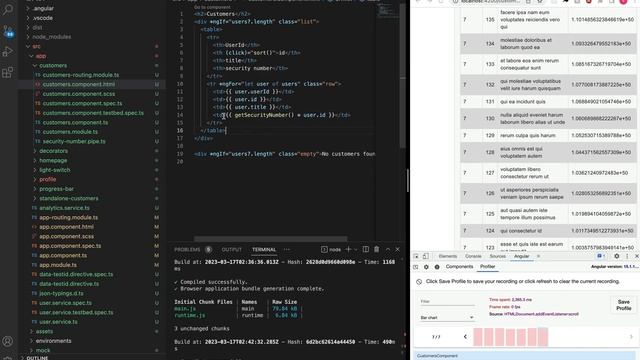Click the Save Profile button

point(623,305)
